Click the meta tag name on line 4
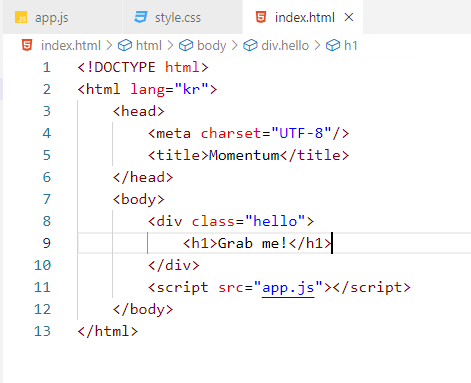The image size is (471, 383). (173, 133)
